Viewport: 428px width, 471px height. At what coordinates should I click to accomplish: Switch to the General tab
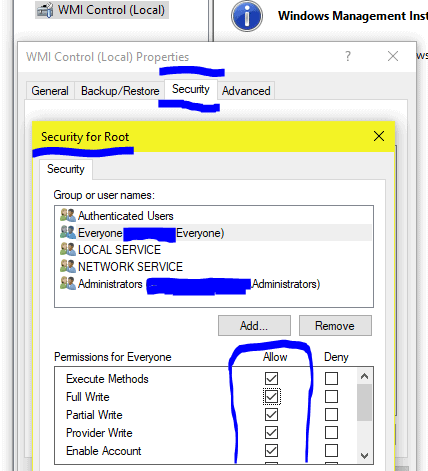tap(50, 91)
